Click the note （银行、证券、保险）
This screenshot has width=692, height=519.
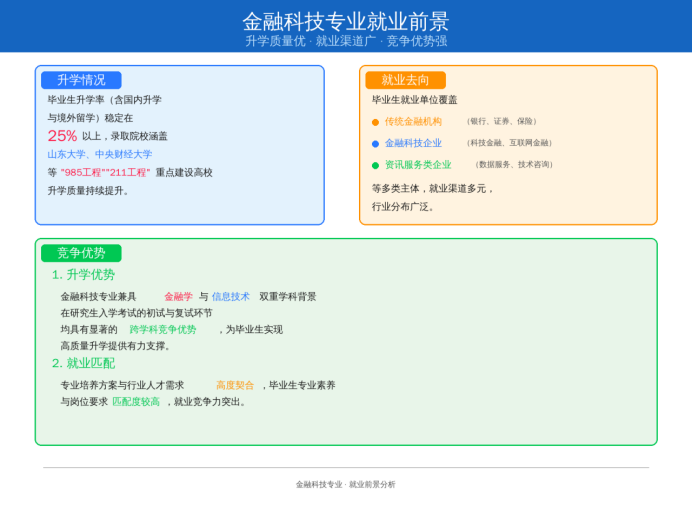point(502,121)
